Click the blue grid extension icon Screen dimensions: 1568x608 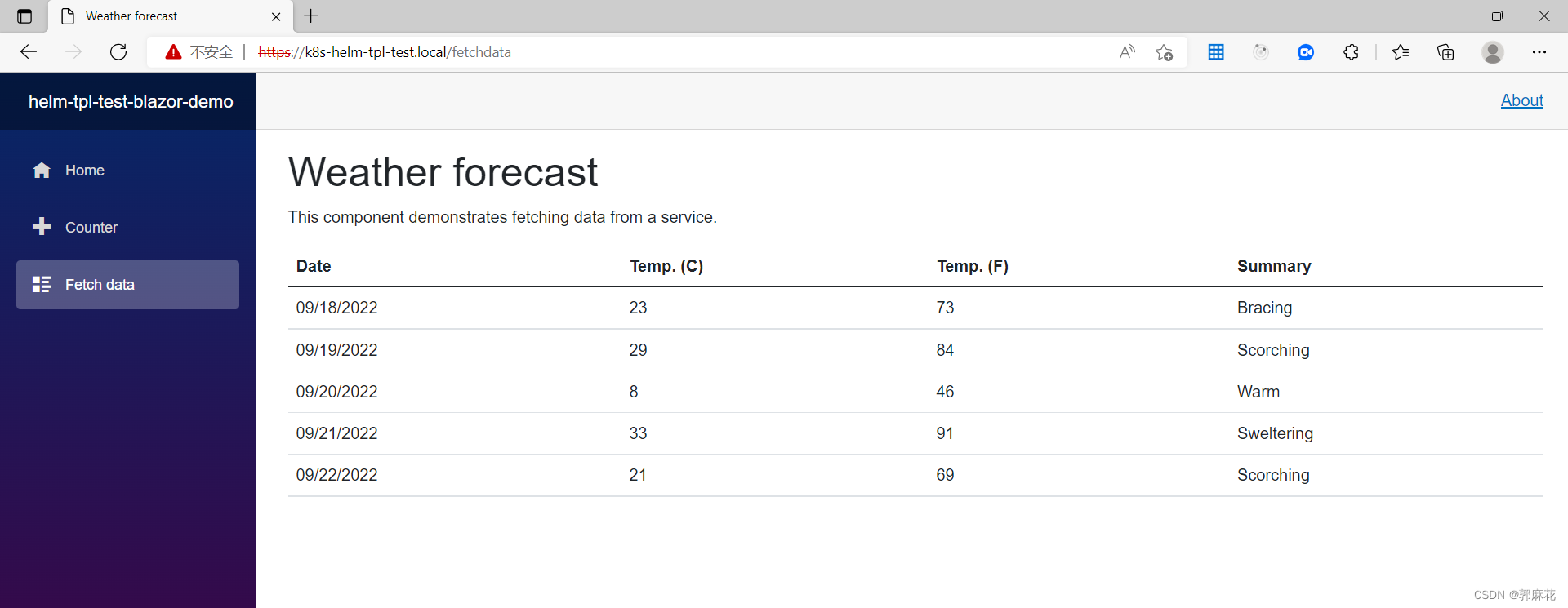coord(1216,52)
